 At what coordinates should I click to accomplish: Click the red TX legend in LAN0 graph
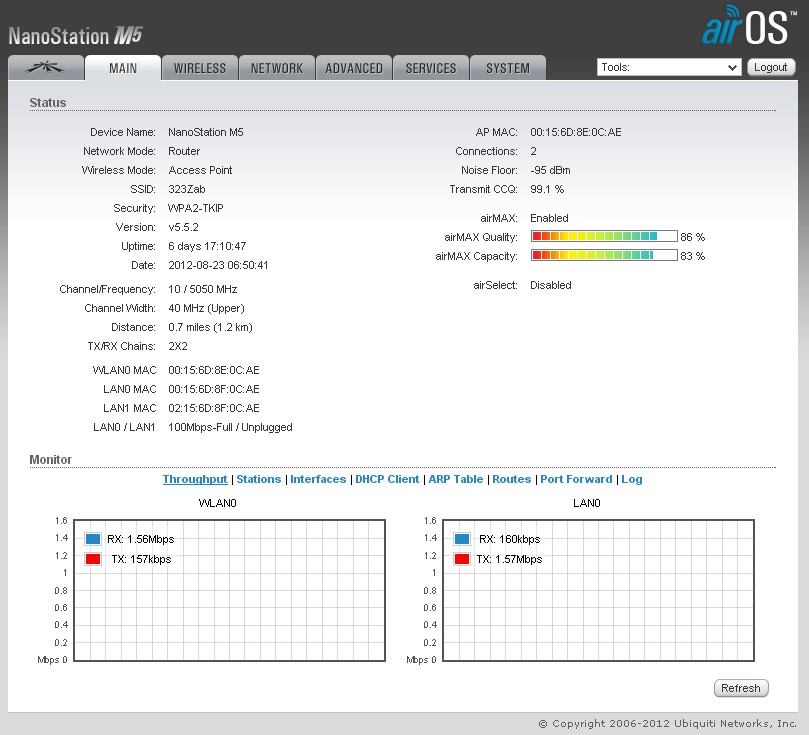[x=461, y=559]
